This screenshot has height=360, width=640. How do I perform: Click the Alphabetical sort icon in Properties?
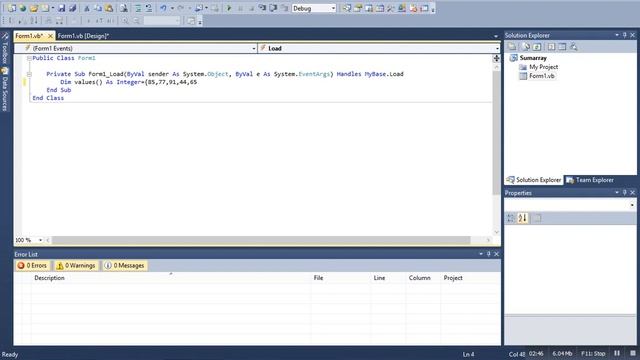pyautogui.click(x=522, y=218)
